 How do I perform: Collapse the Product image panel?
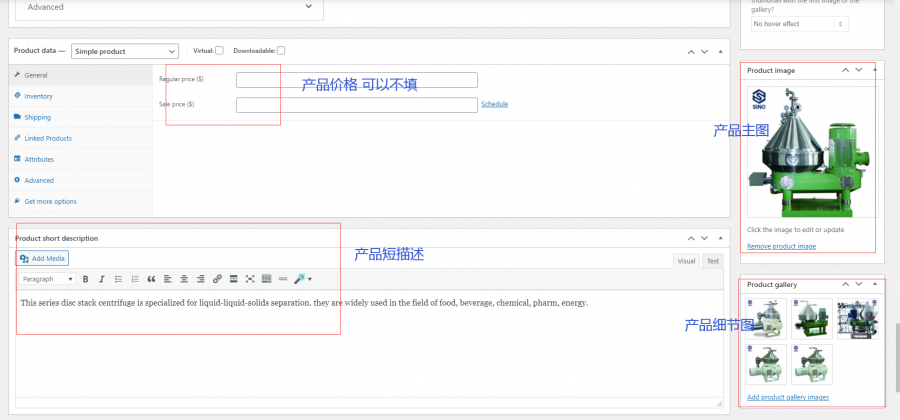coord(875,70)
